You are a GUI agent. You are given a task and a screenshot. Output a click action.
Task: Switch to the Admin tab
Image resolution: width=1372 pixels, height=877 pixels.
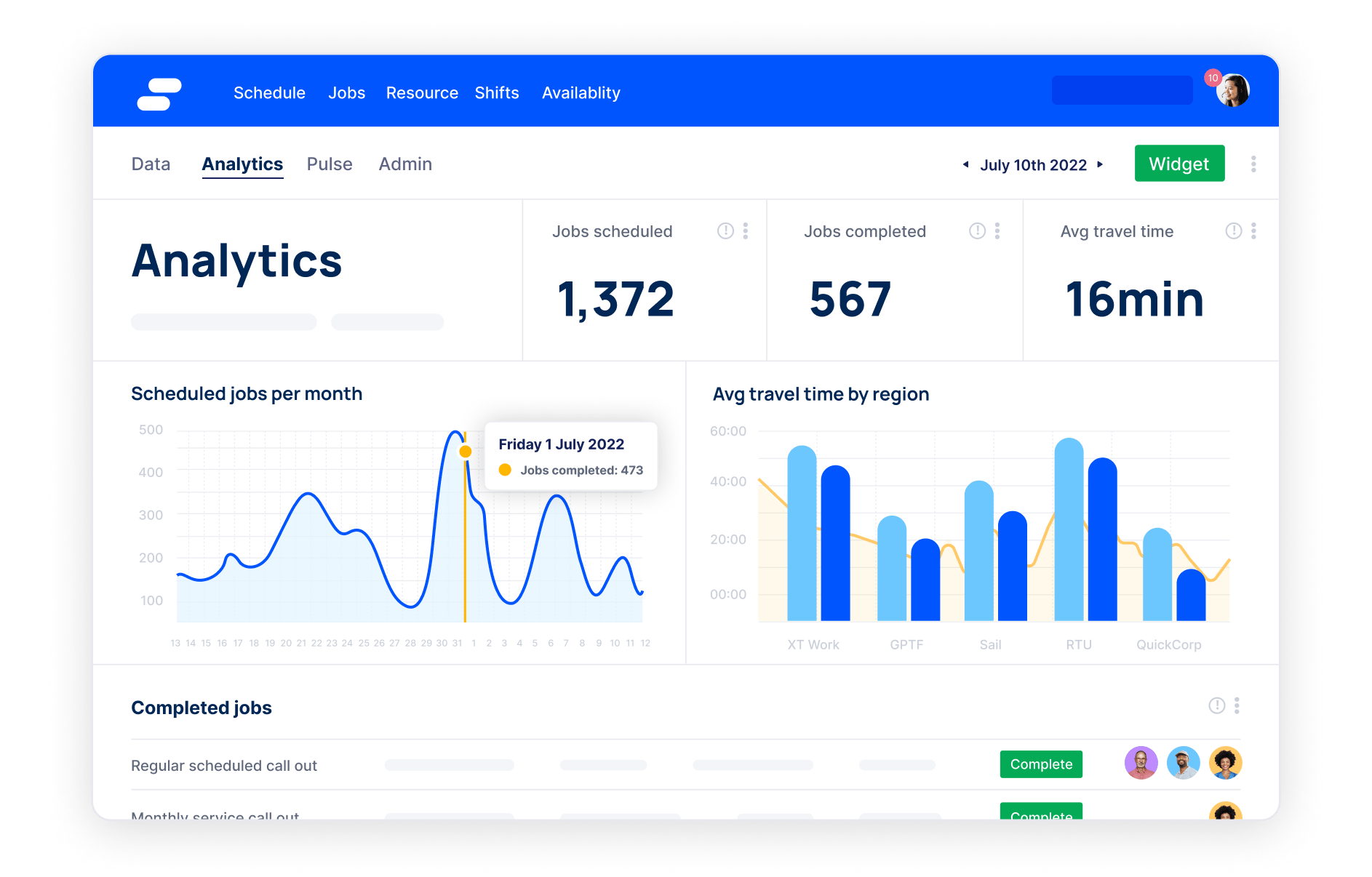[405, 164]
